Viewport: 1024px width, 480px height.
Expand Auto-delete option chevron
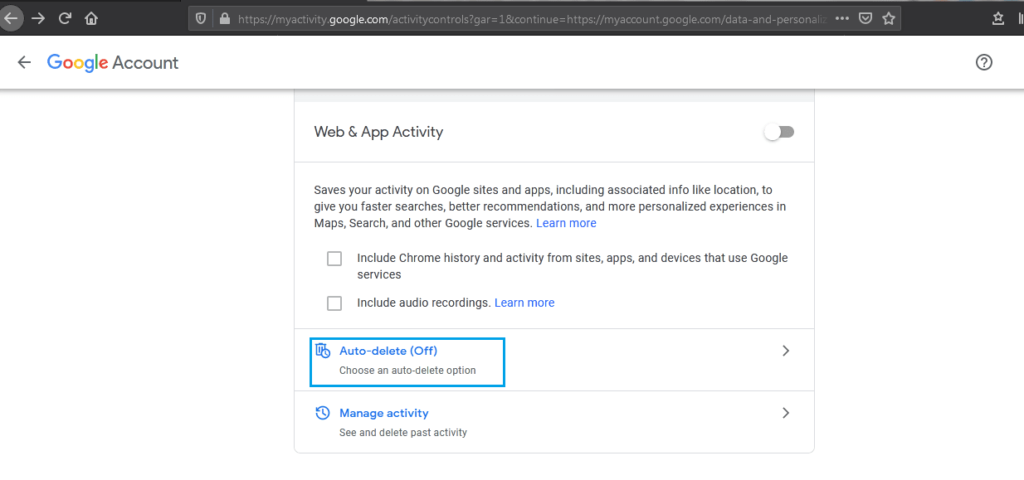pyautogui.click(x=786, y=351)
